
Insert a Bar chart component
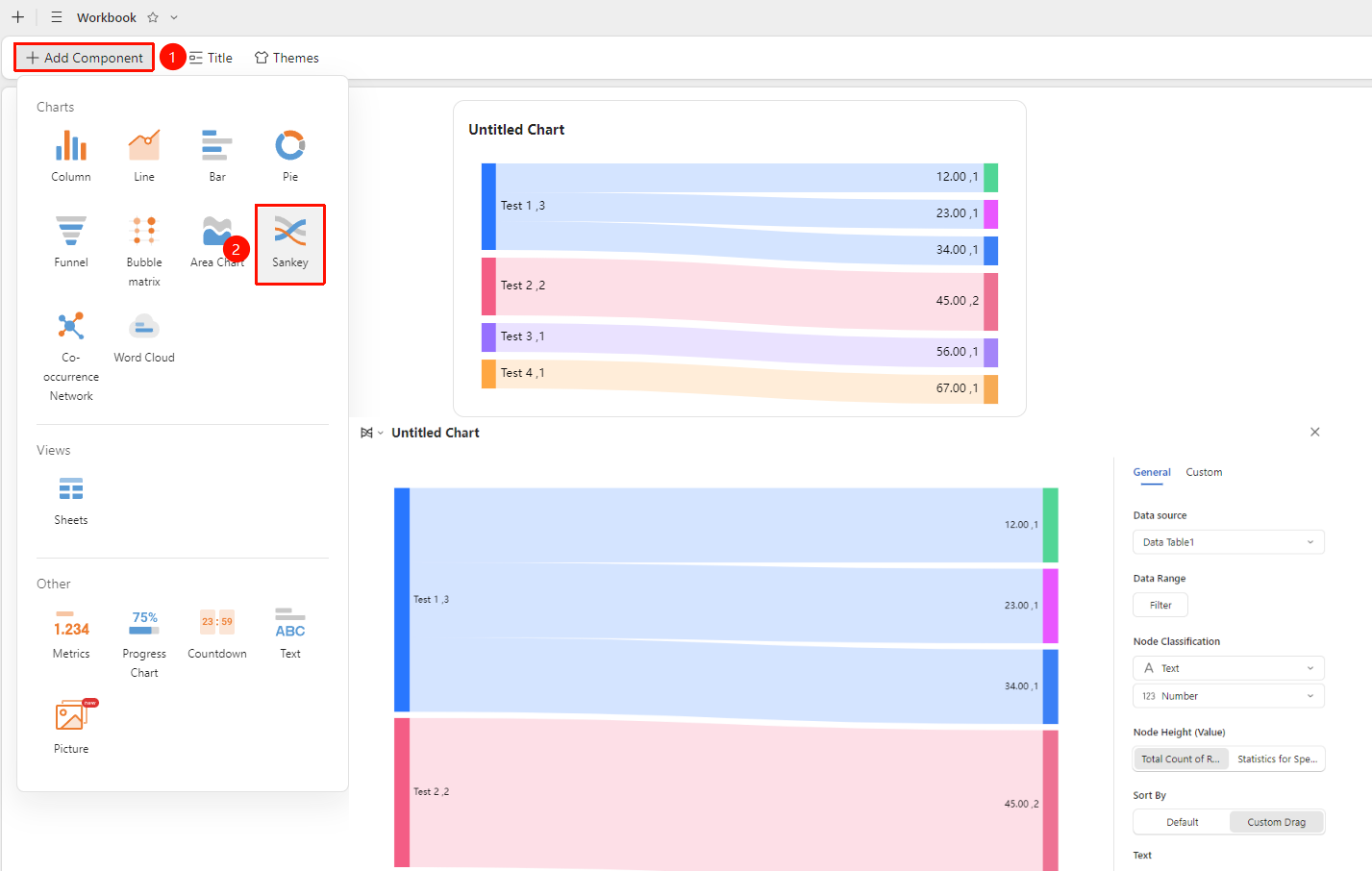pyautogui.click(x=217, y=156)
